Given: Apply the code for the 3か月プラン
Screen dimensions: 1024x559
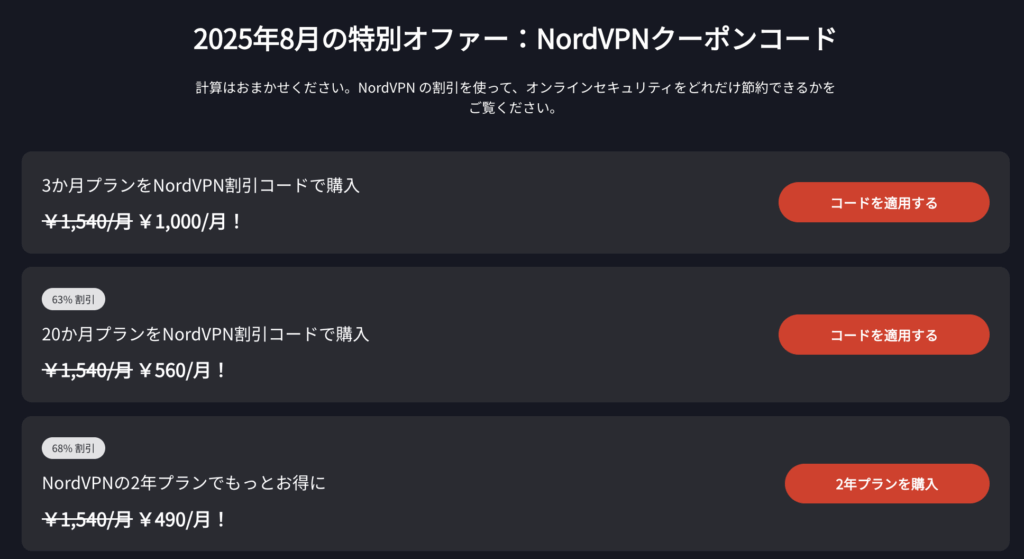Looking at the screenshot, I should tap(884, 202).
